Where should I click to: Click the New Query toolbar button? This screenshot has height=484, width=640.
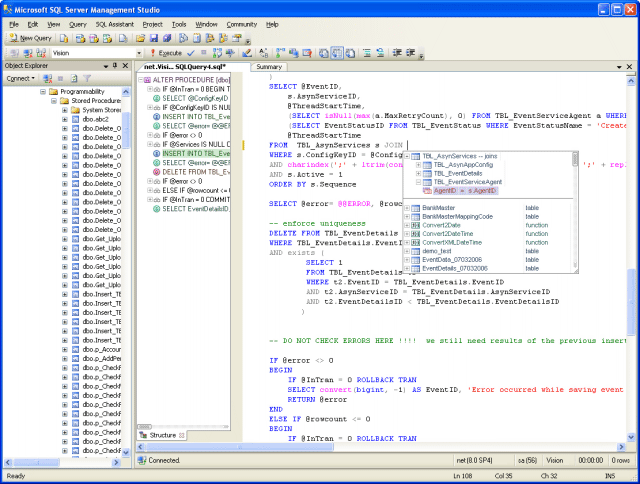[x=30, y=38]
